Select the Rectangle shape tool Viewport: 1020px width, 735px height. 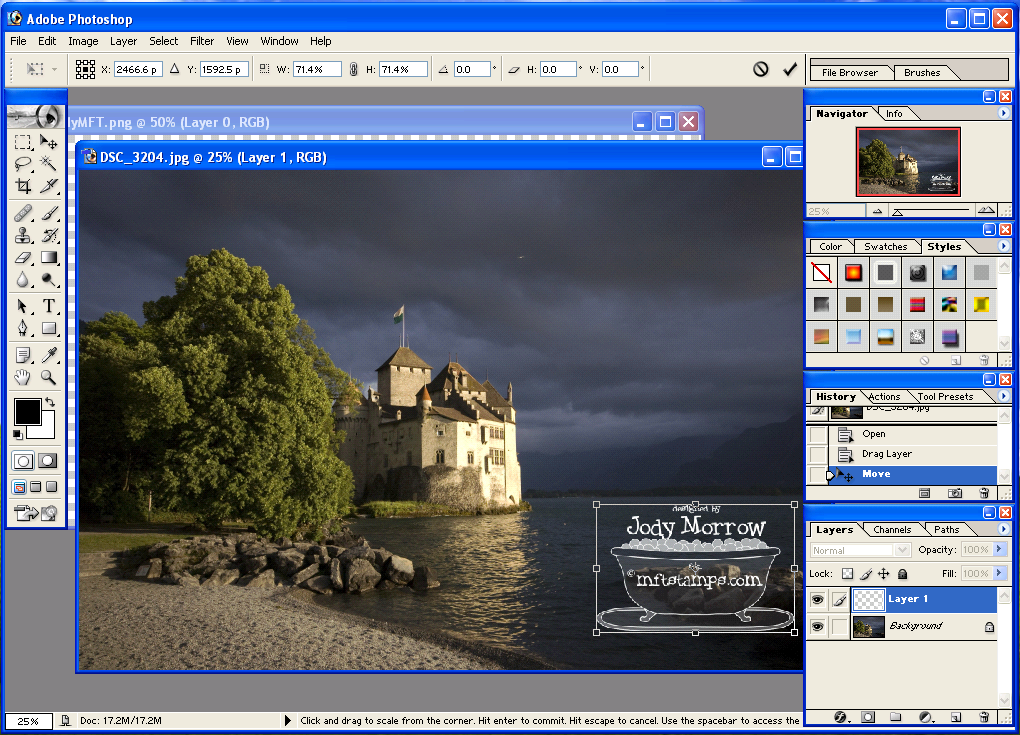[48, 328]
